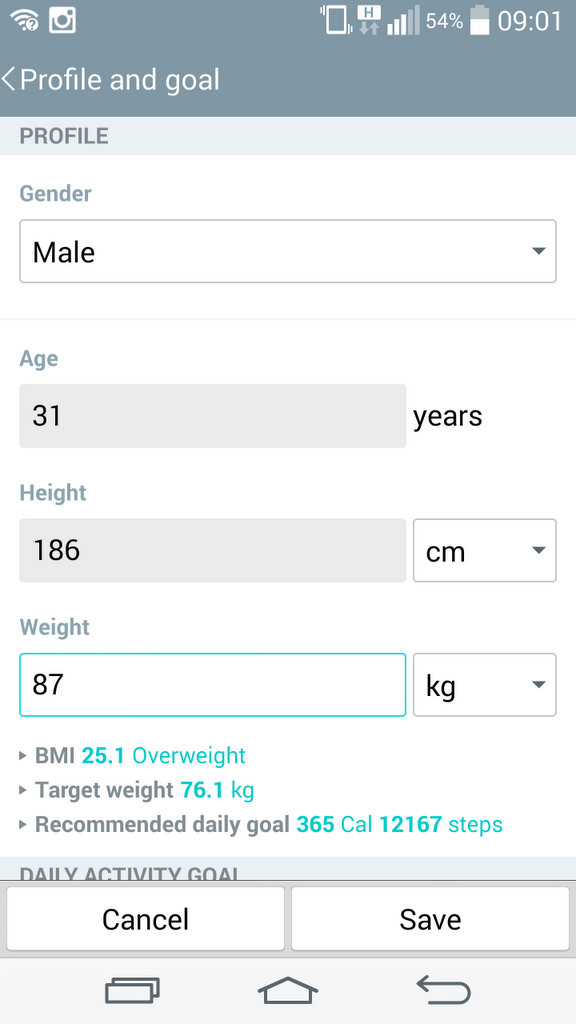Open the Gender dropdown showing Male
The height and width of the screenshot is (1024, 576).
288,251
